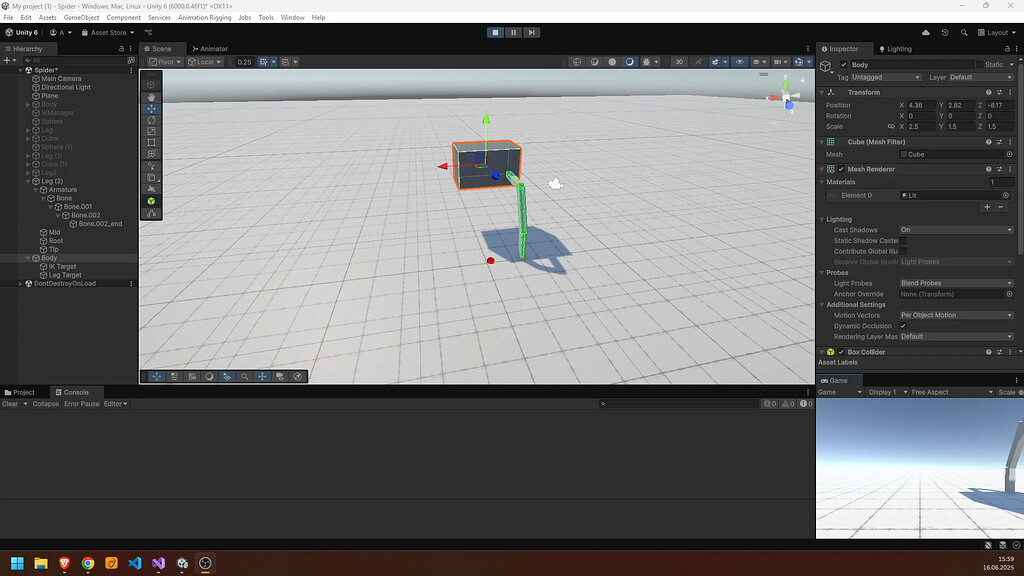The width and height of the screenshot is (1024, 576).
Task: Toggle the Box Collider enabled checkbox
Action: (839, 351)
